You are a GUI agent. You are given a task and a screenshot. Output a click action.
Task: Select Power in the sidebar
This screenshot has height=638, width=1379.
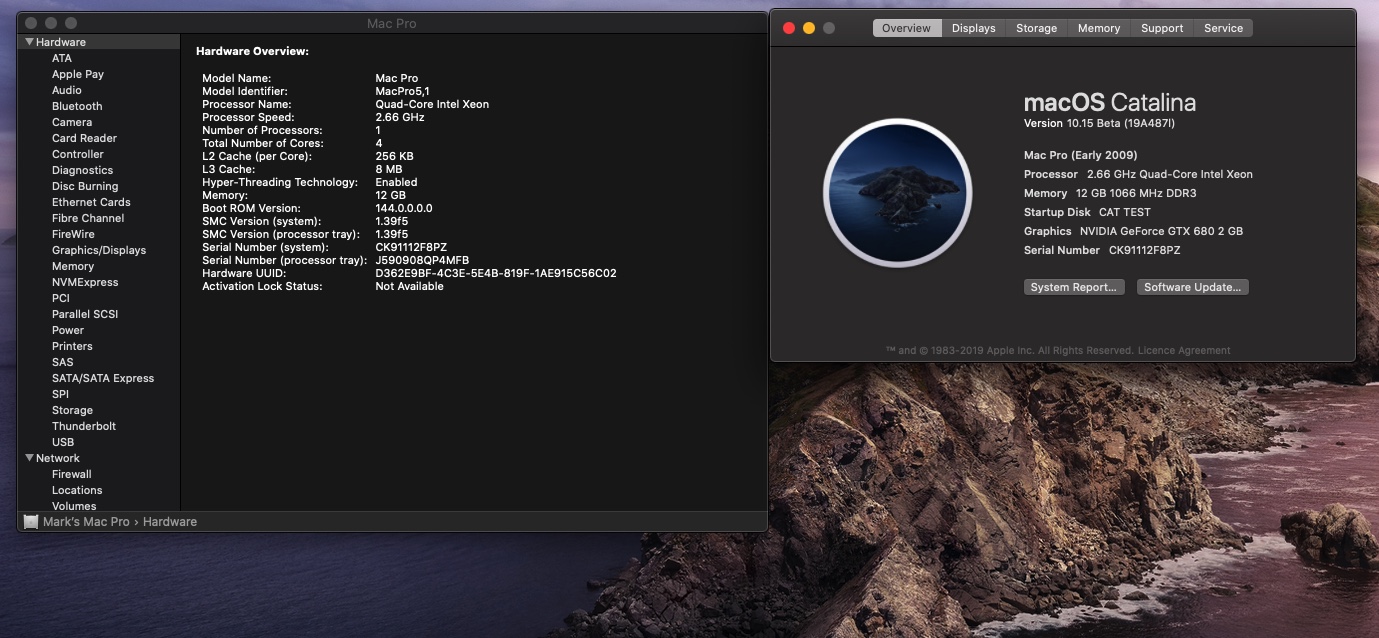[68, 330]
